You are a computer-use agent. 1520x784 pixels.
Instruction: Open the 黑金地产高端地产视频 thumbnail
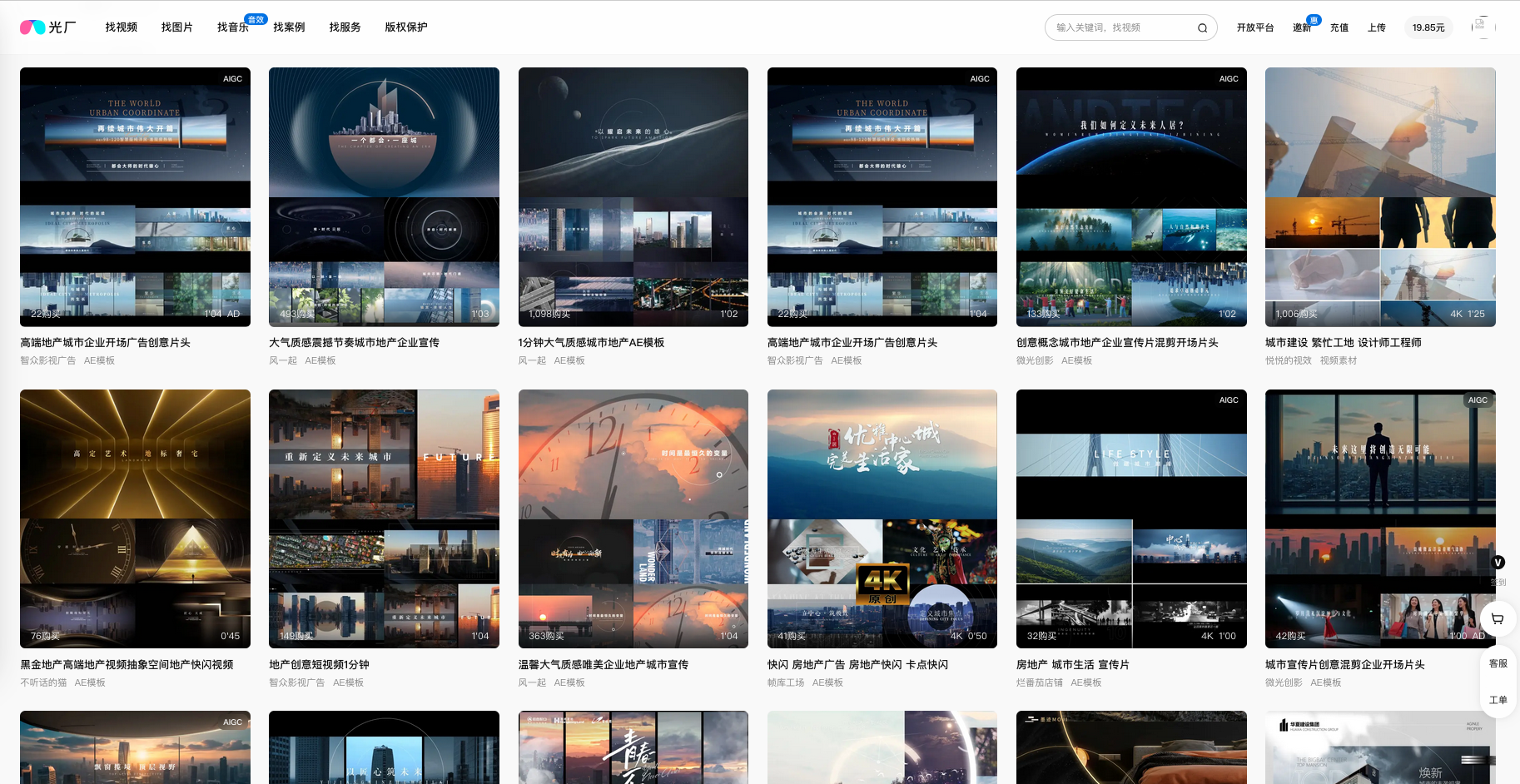tap(135, 519)
